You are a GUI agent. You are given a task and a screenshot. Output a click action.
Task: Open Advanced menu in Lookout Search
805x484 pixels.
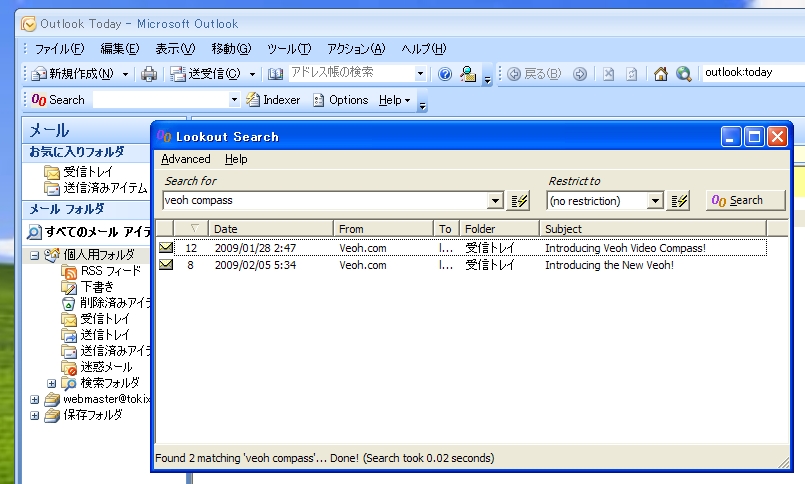pyautogui.click(x=186, y=159)
